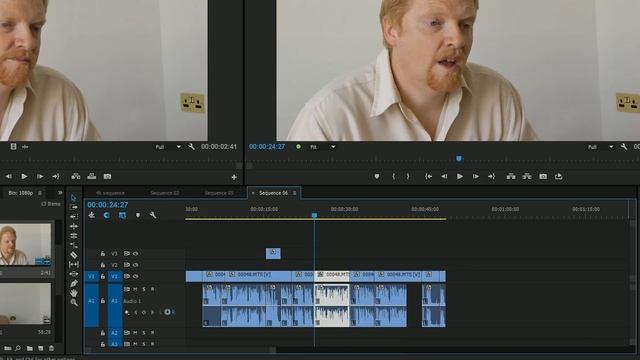640x360 pixels.
Task: Toggle lock on track V2
Action: pyautogui.click(x=103, y=265)
